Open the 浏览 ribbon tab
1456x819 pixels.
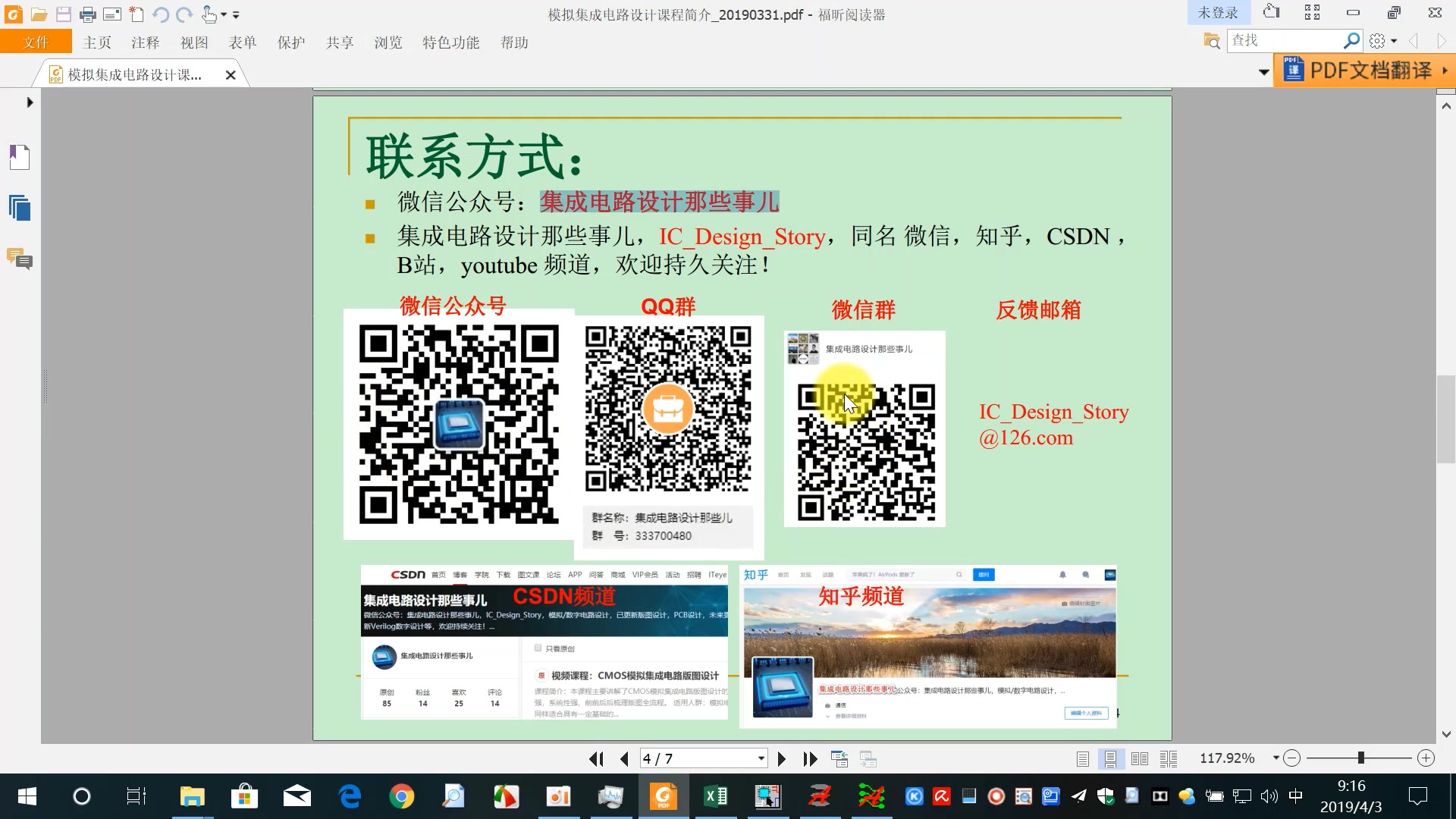388,42
